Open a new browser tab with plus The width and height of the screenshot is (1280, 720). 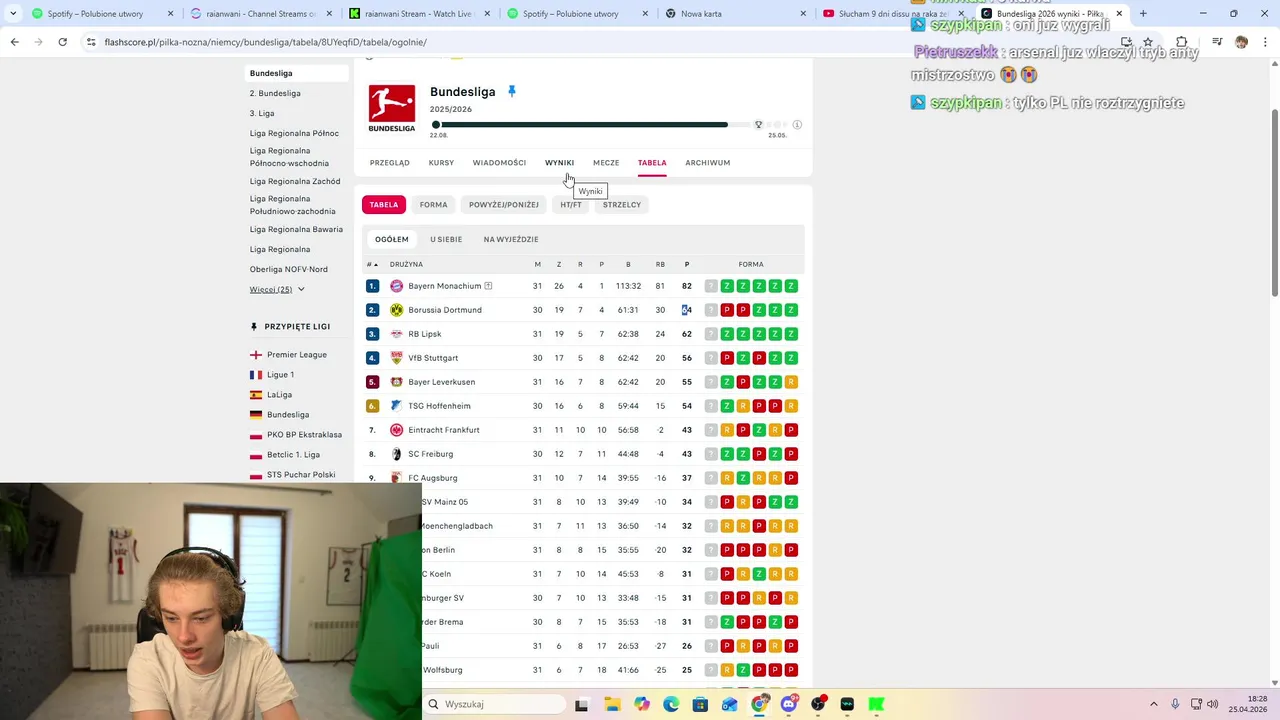(x=1143, y=13)
